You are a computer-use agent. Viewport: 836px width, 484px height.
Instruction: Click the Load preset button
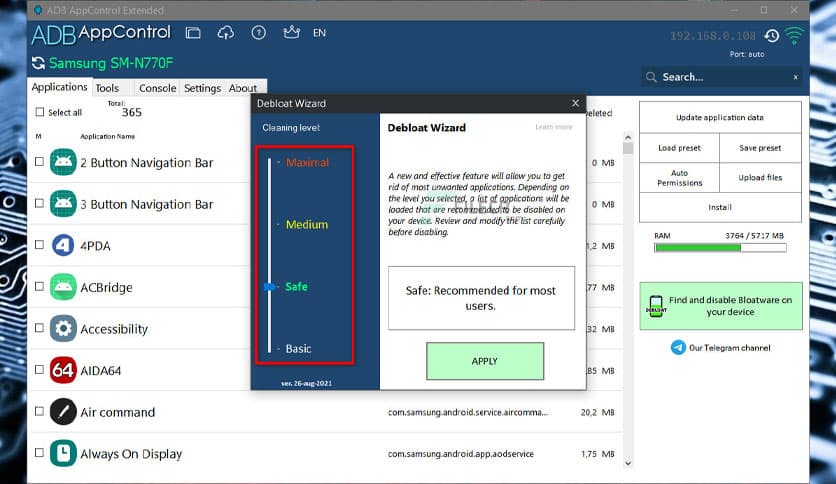click(x=679, y=148)
